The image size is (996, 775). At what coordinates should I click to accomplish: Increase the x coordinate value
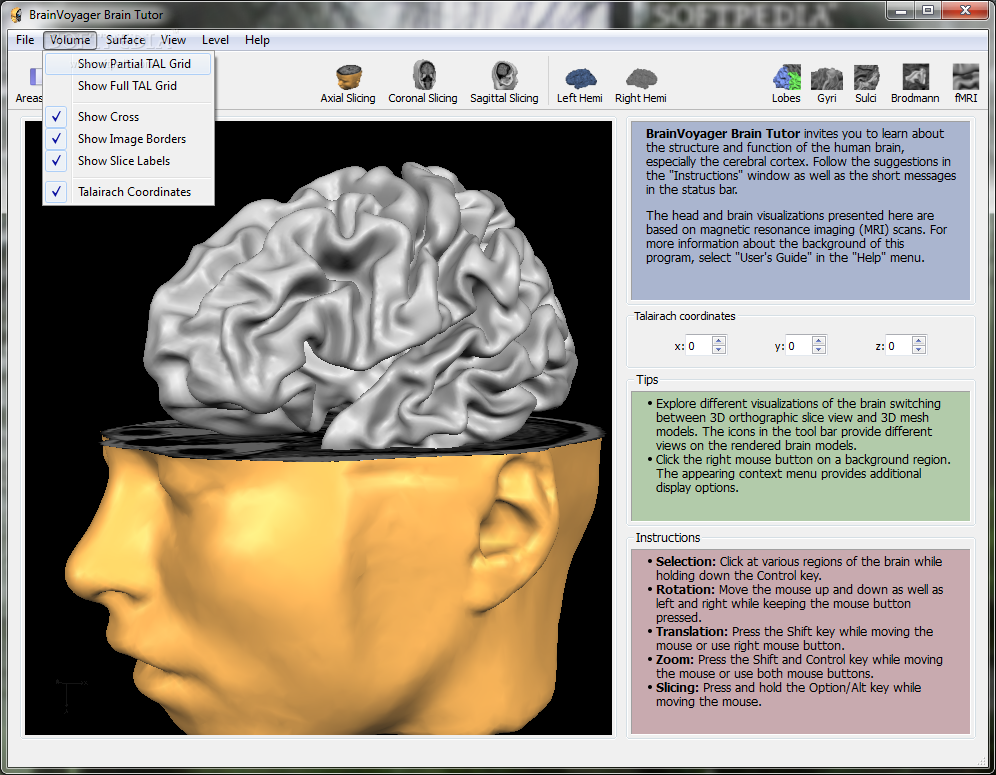(718, 341)
